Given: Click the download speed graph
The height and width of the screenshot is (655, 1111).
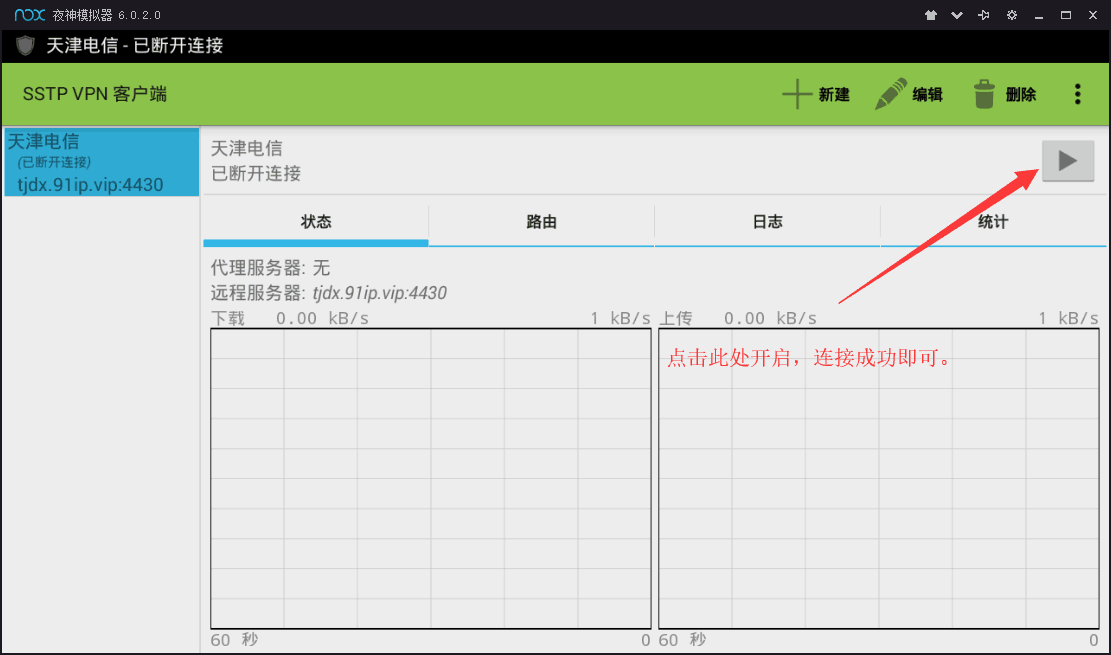Looking at the screenshot, I should (x=431, y=479).
